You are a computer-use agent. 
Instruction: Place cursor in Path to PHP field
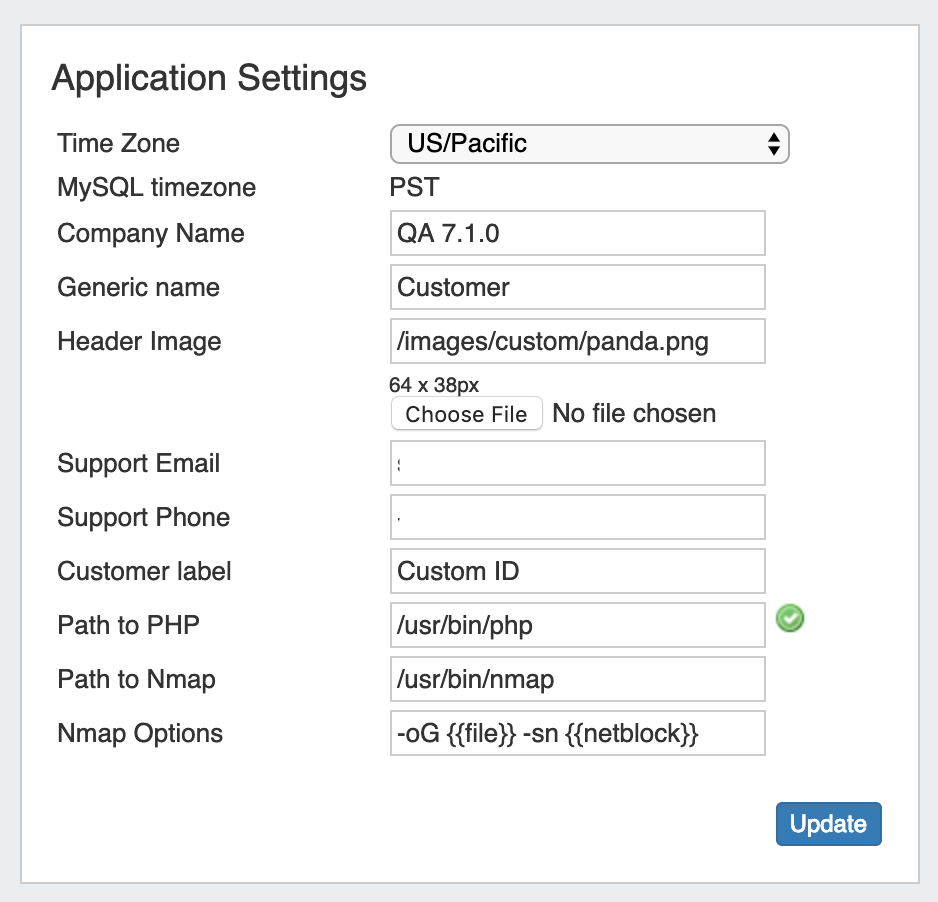pos(577,625)
